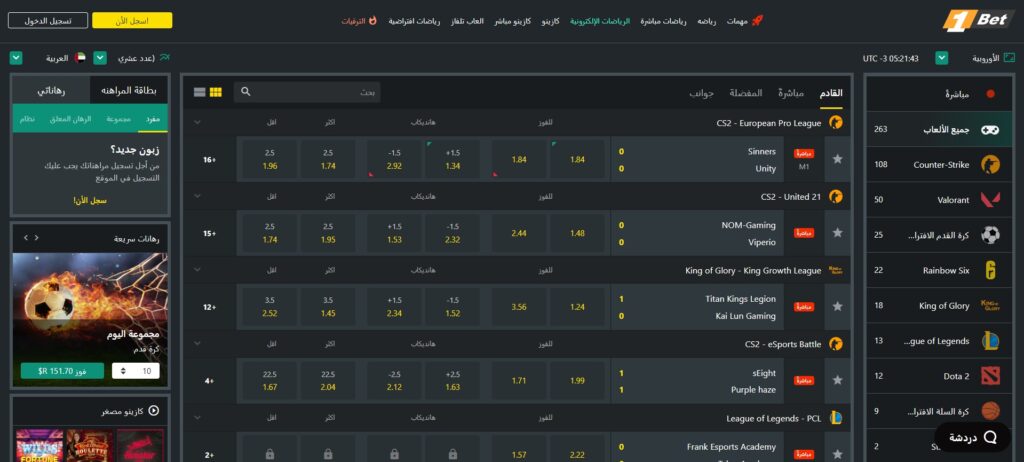The height and width of the screenshot is (462, 1024).
Task: Pick the 1.84 win odds for Sinners
Action: point(577,159)
